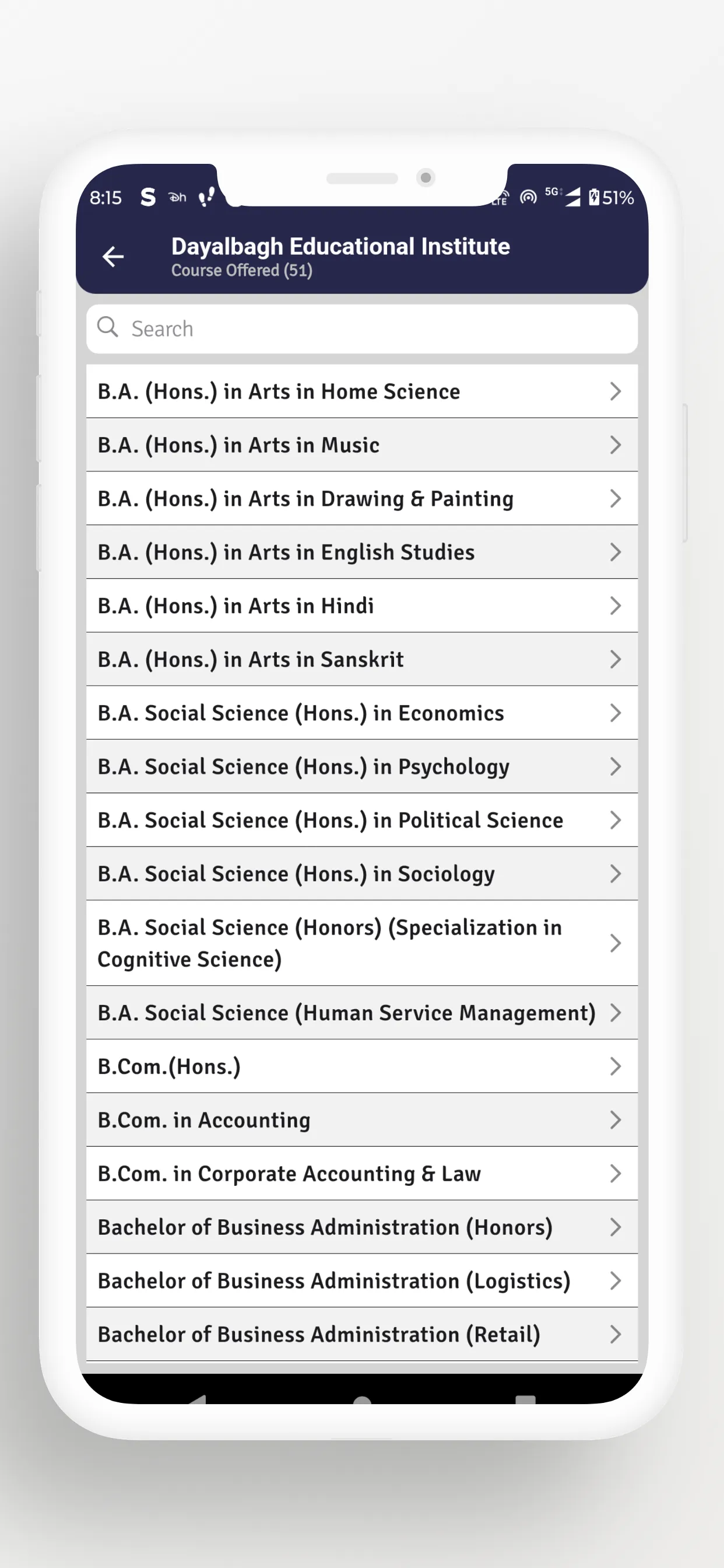Focus the Search input field
This screenshot has width=724, height=1568.
362,328
